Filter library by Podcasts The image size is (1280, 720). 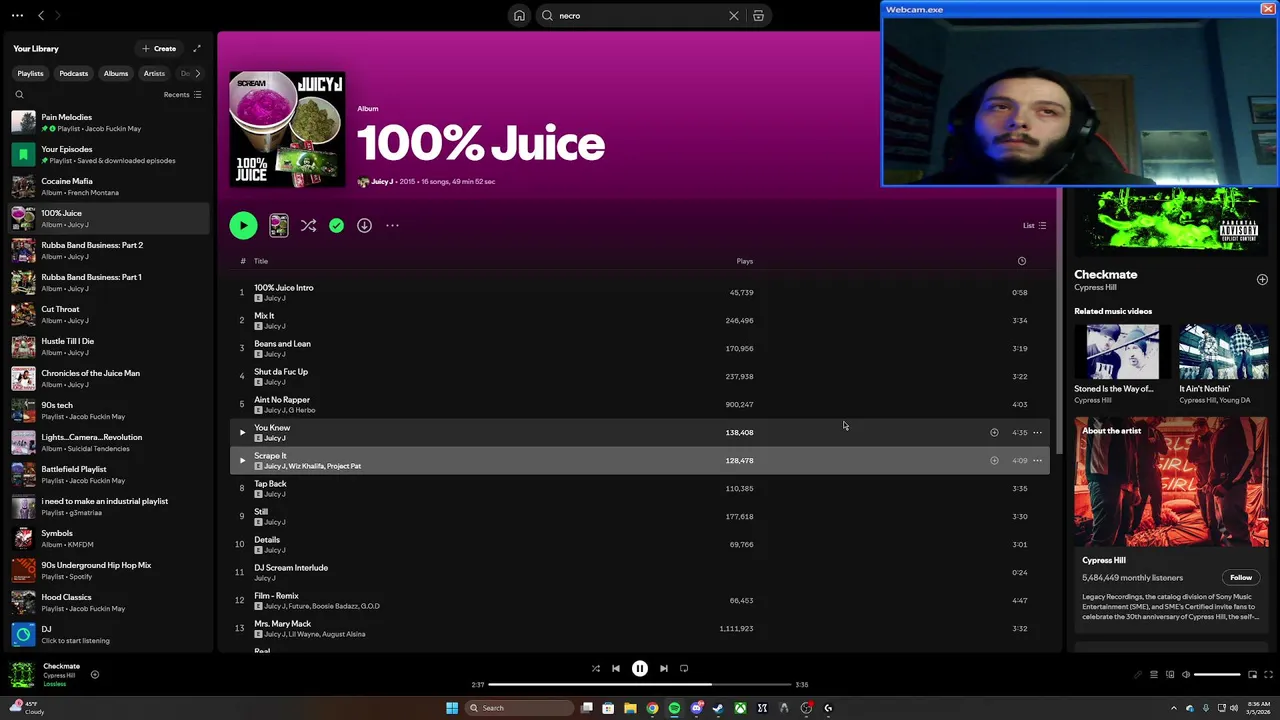73,73
